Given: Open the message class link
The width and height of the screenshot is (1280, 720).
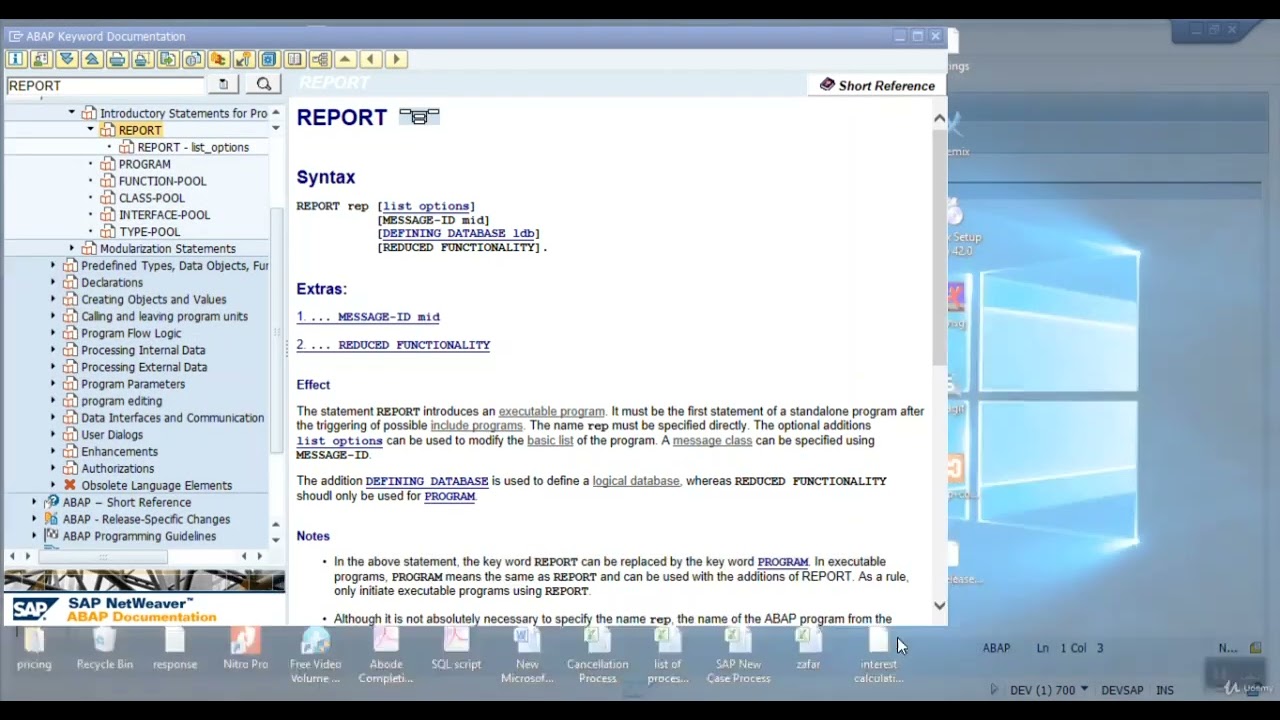Looking at the screenshot, I should (x=712, y=440).
